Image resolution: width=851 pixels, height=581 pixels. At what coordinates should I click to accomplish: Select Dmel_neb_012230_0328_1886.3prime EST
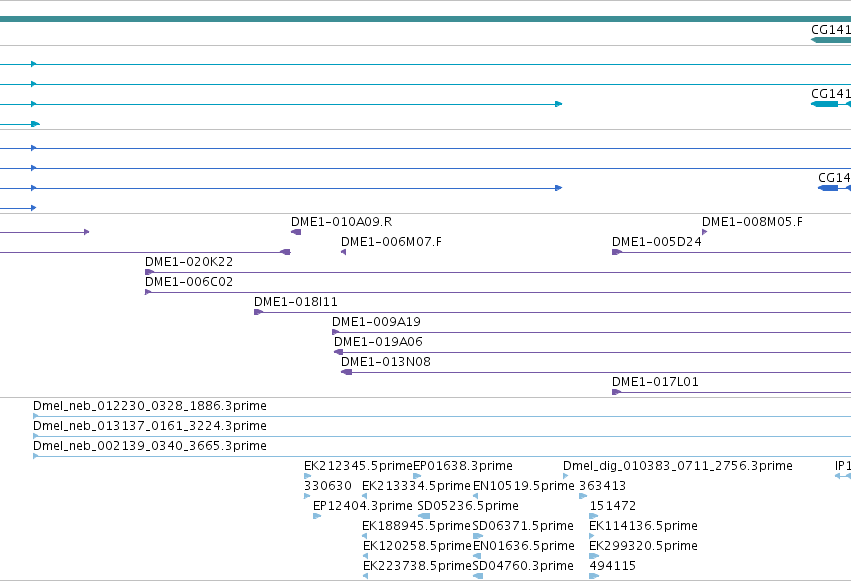click(x=150, y=406)
